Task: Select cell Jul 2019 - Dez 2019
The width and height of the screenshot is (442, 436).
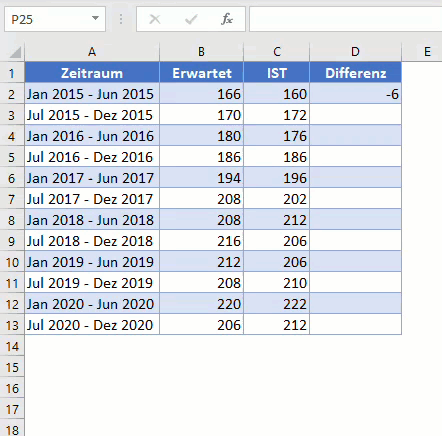Action: point(92,283)
